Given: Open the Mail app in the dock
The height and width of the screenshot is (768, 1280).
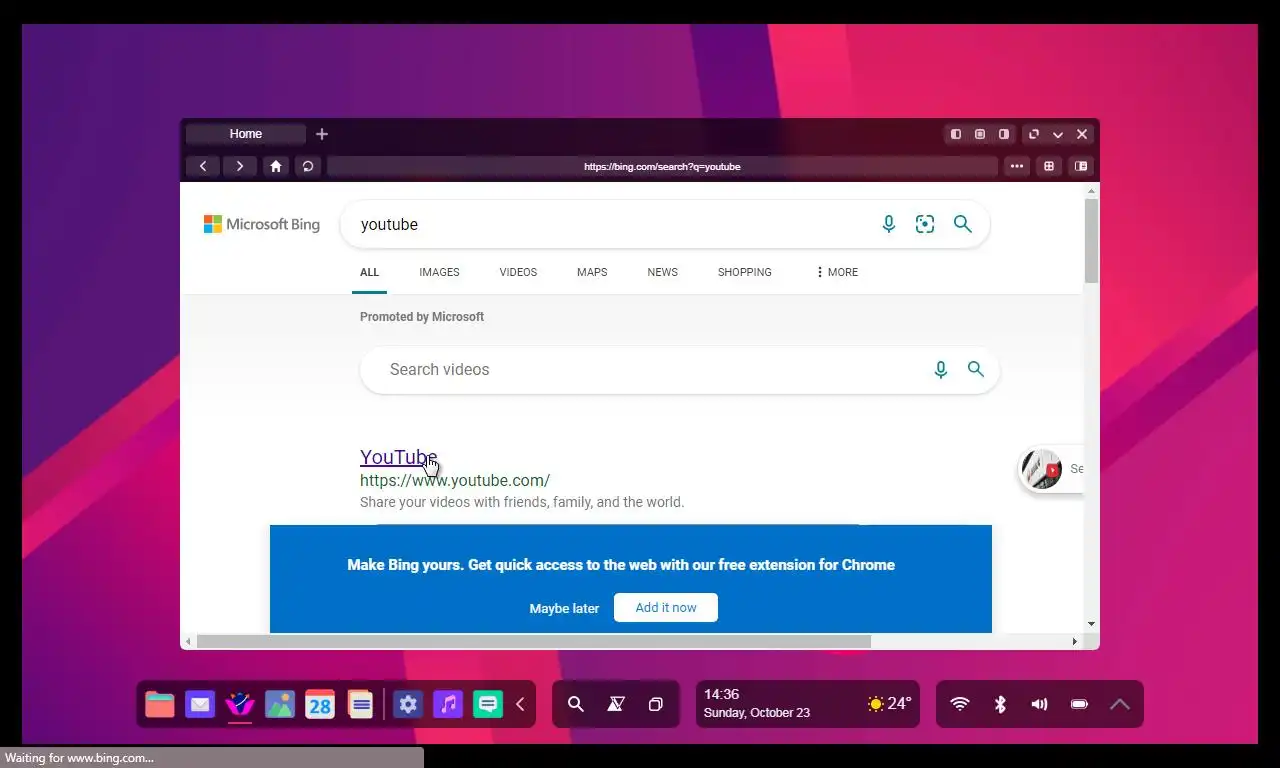Looking at the screenshot, I should pyautogui.click(x=200, y=705).
